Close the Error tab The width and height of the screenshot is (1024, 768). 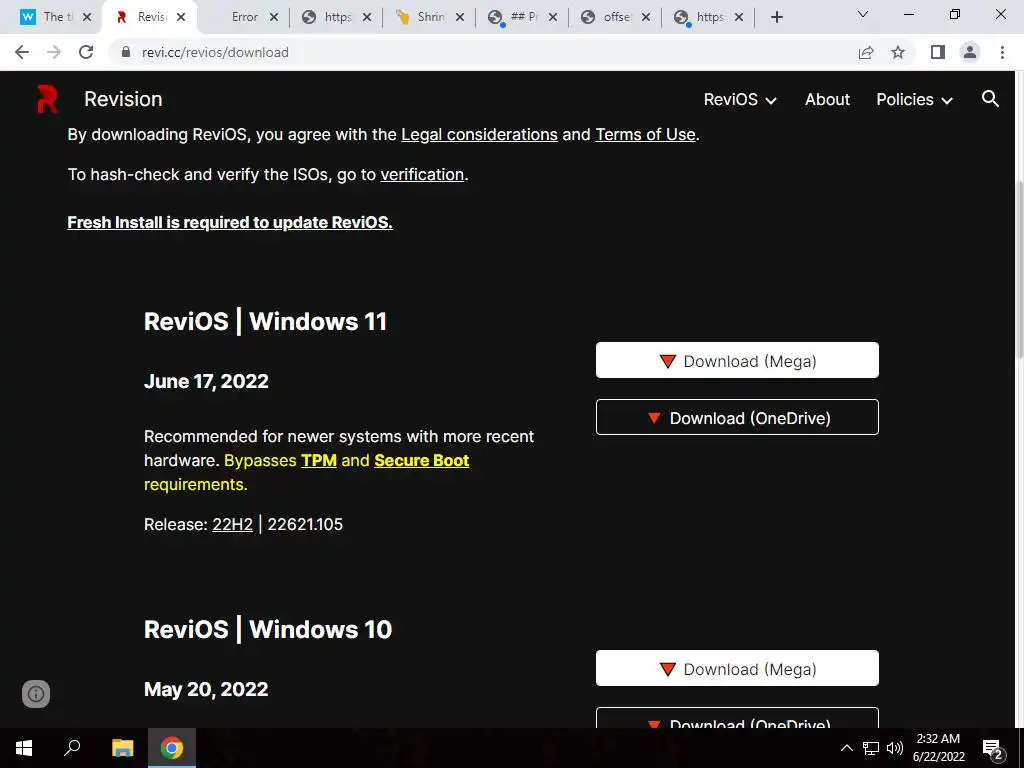coord(274,17)
